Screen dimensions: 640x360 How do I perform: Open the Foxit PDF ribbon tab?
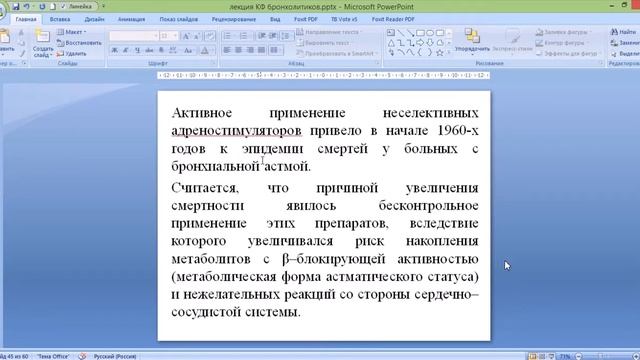tap(306, 19)
